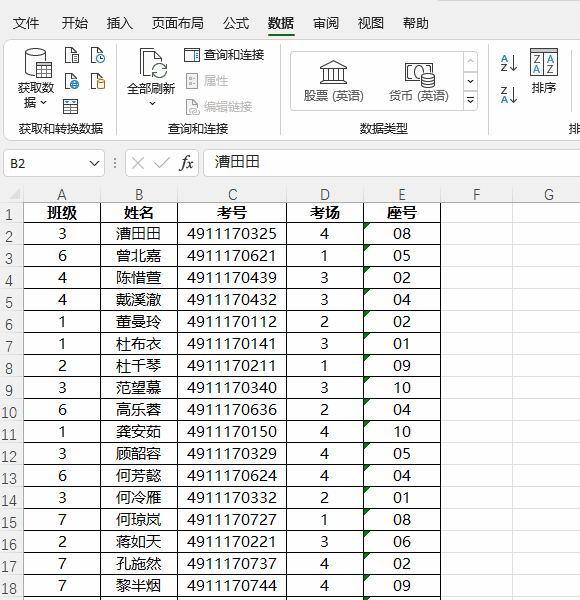Select 股票 (英语) data type
The height and width of the screenshot is (600, 580).
coord(334,81)
